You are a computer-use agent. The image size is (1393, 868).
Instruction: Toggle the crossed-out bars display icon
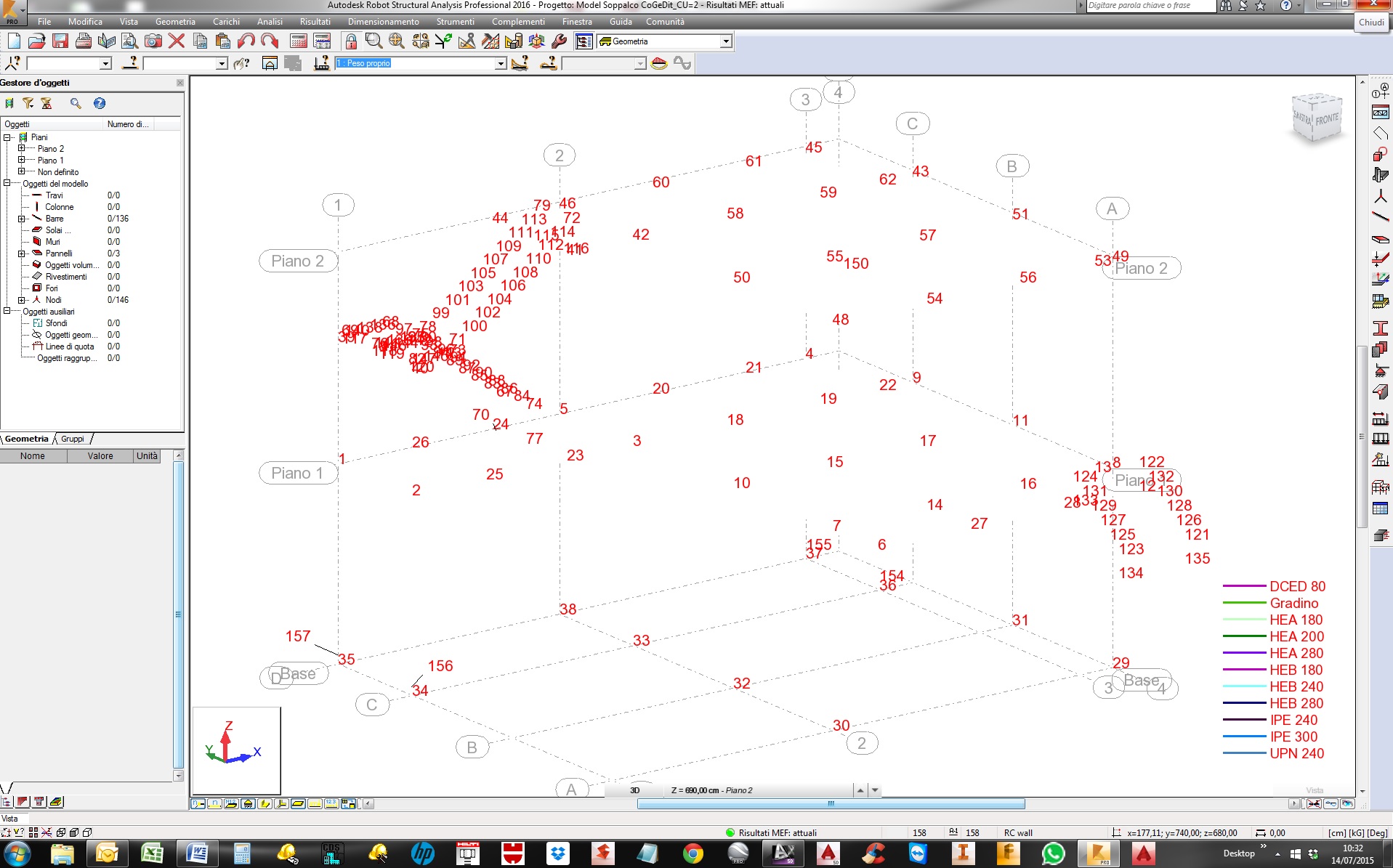pos(1314,804)
